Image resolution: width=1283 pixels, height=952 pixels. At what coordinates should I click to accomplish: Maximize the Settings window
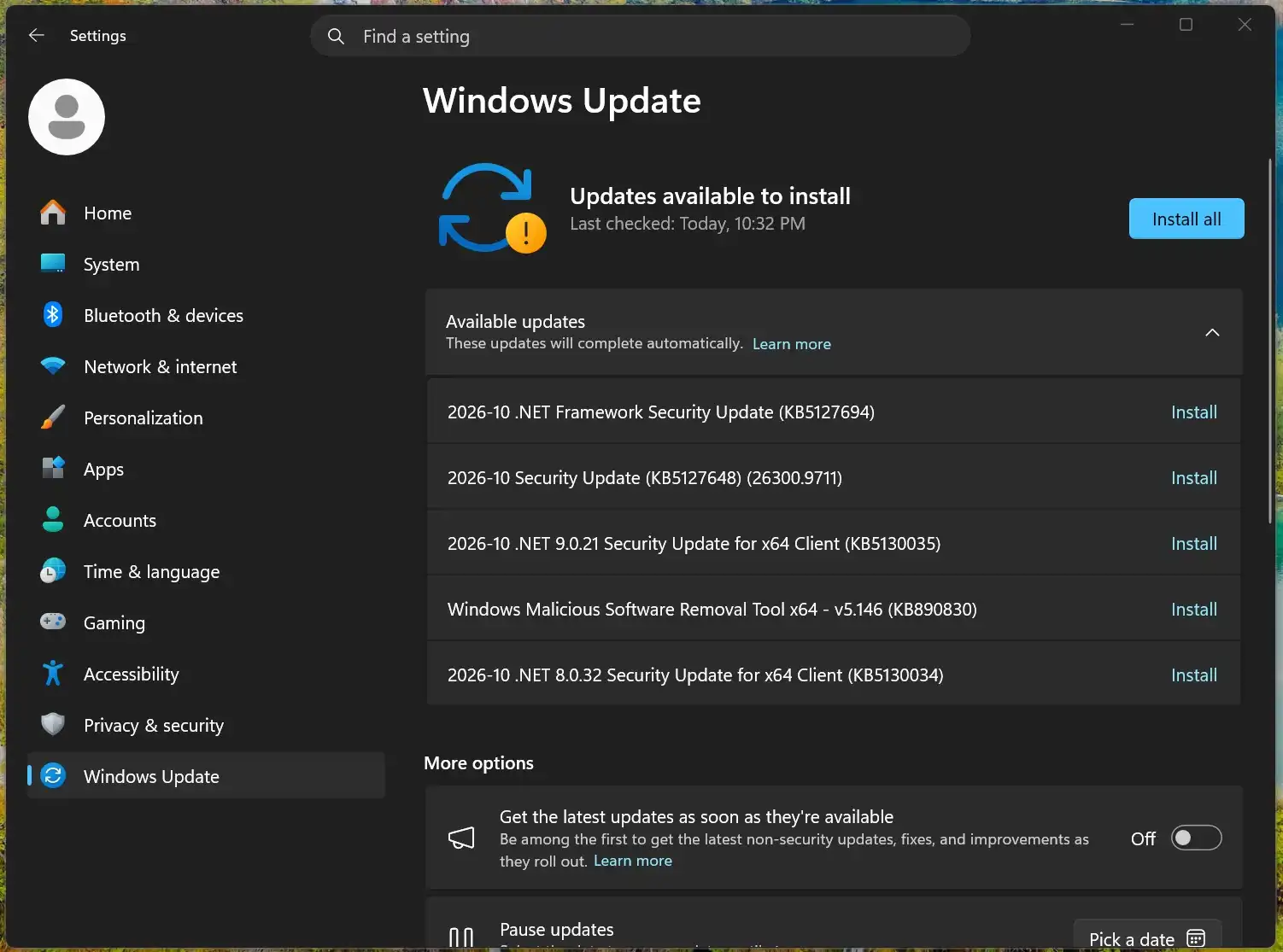pos(1186,25)
